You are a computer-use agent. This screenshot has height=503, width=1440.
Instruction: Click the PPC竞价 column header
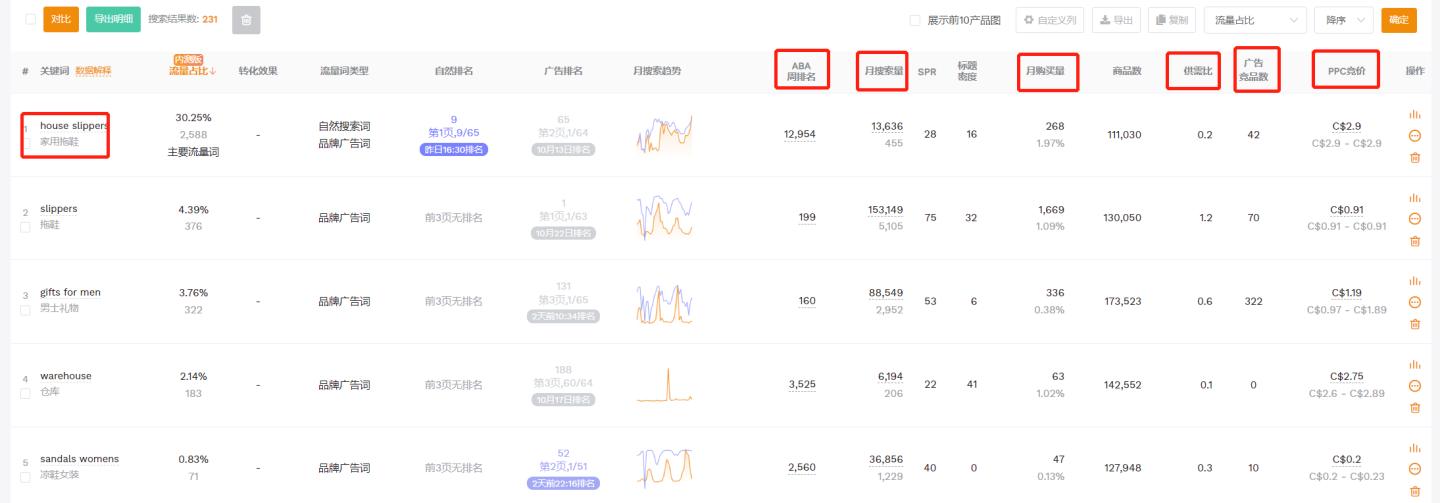pyautogui.click(x=1346, y=71)
